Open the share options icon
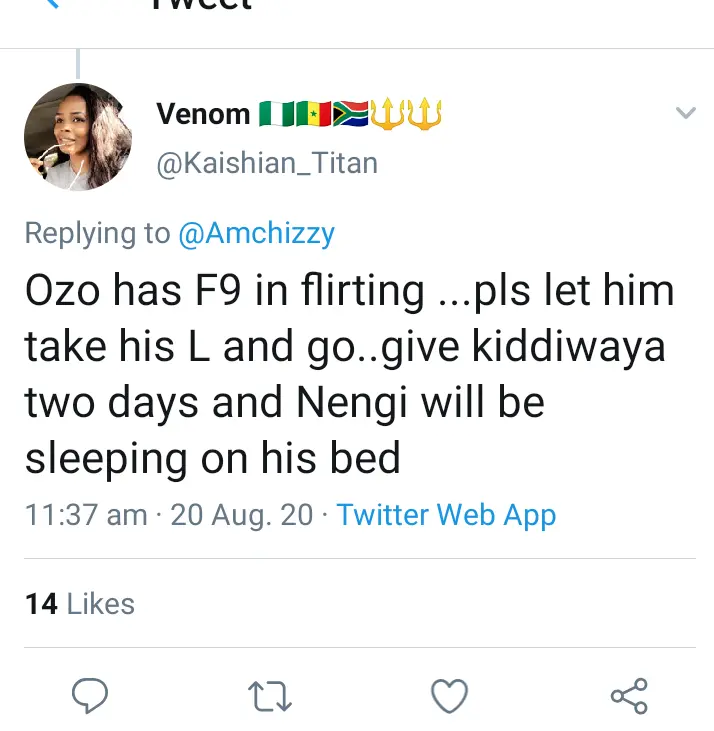 click(629, 695)
